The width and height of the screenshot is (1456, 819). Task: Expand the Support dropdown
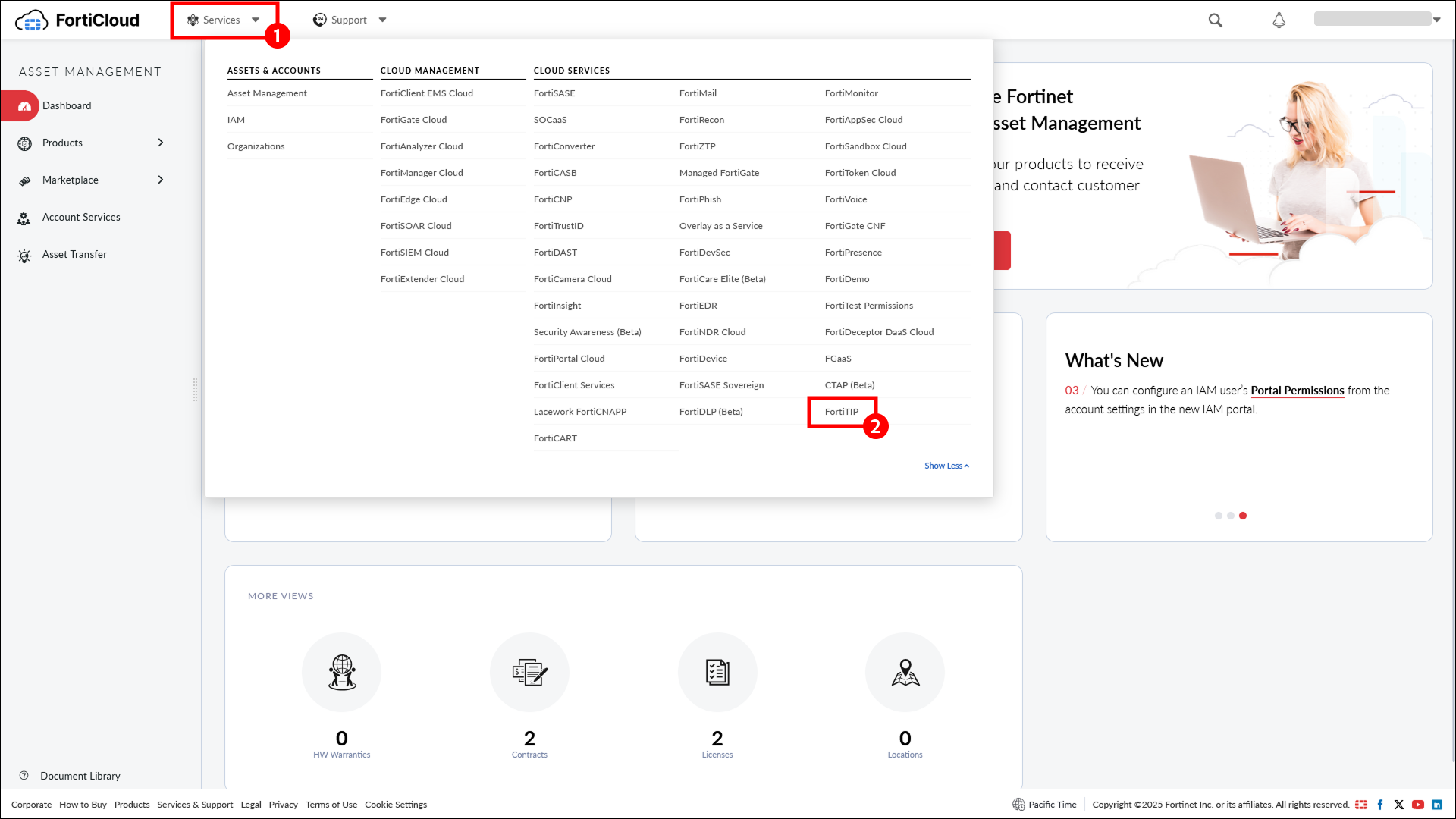pyautogui.click(x=350, y=20)
